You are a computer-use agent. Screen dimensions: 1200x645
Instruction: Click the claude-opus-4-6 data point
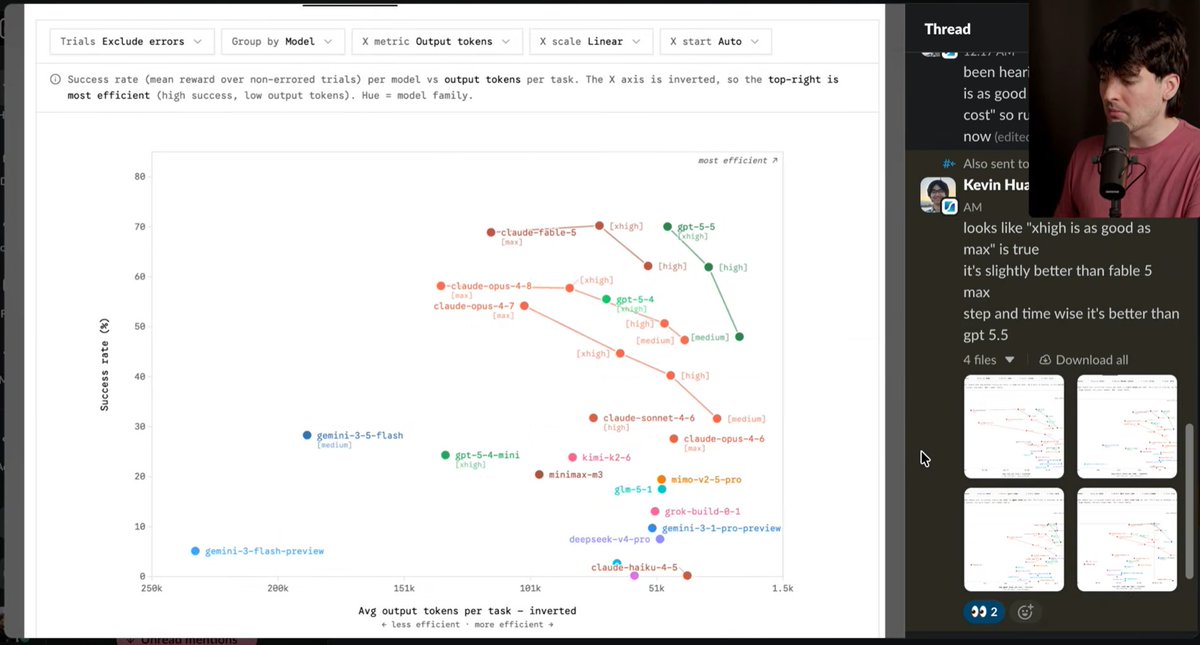click(674, 439)
